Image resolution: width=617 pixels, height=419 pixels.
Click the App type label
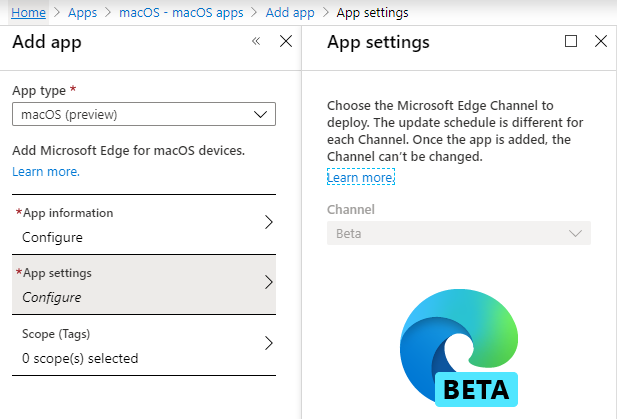pyautogui.click(x=39, y=90)
